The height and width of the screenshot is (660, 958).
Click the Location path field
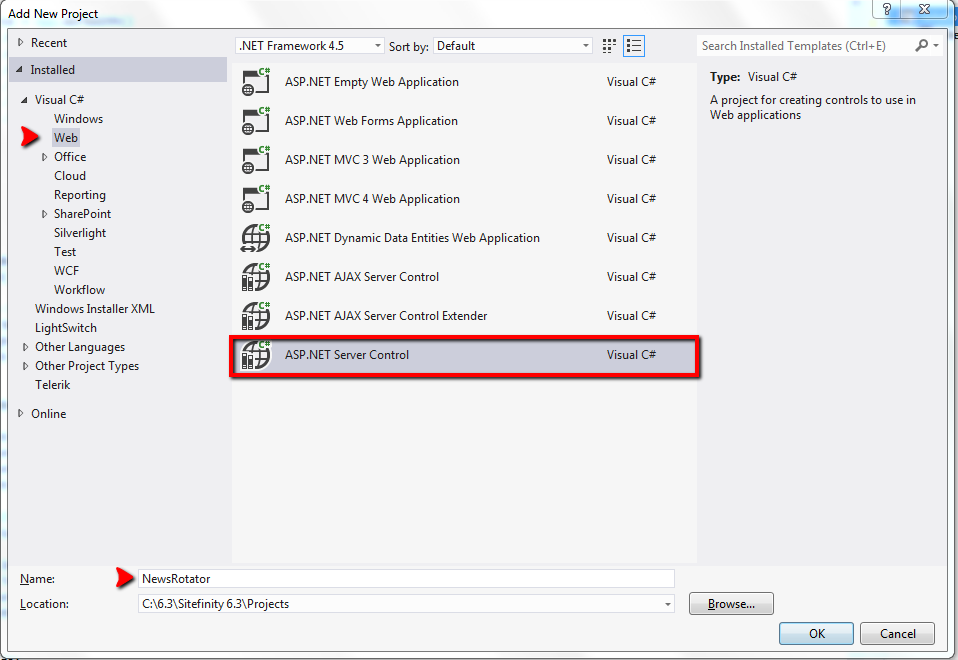[406, 604]
